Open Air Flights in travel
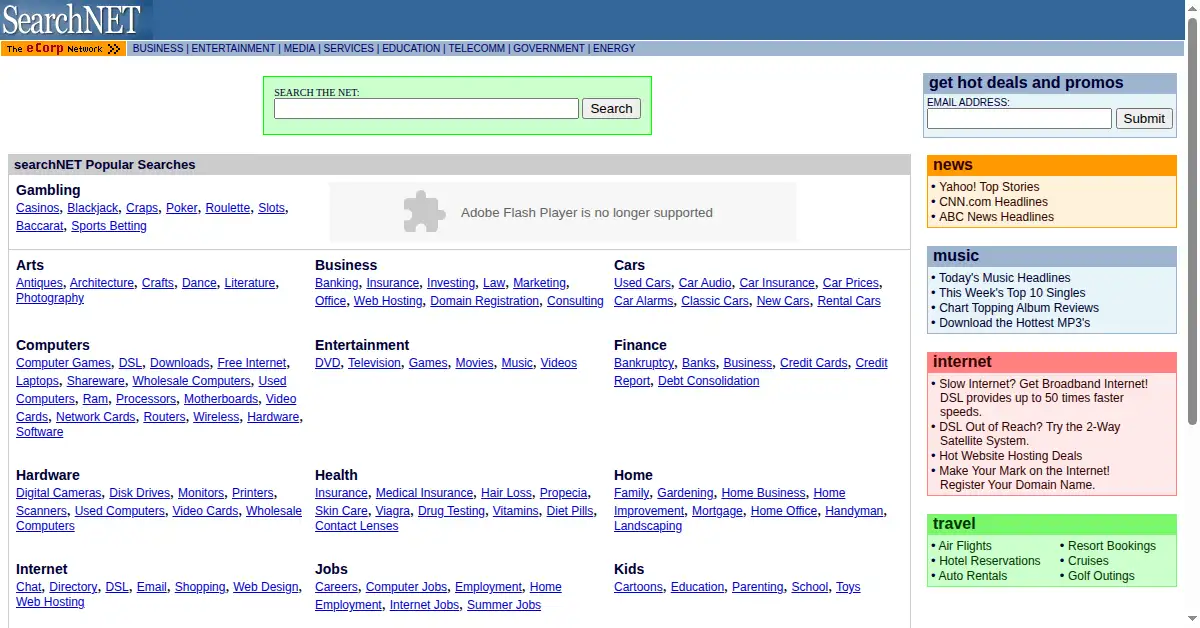The width and height of the screenshot is (1200, 628). (x=965, y=546)
